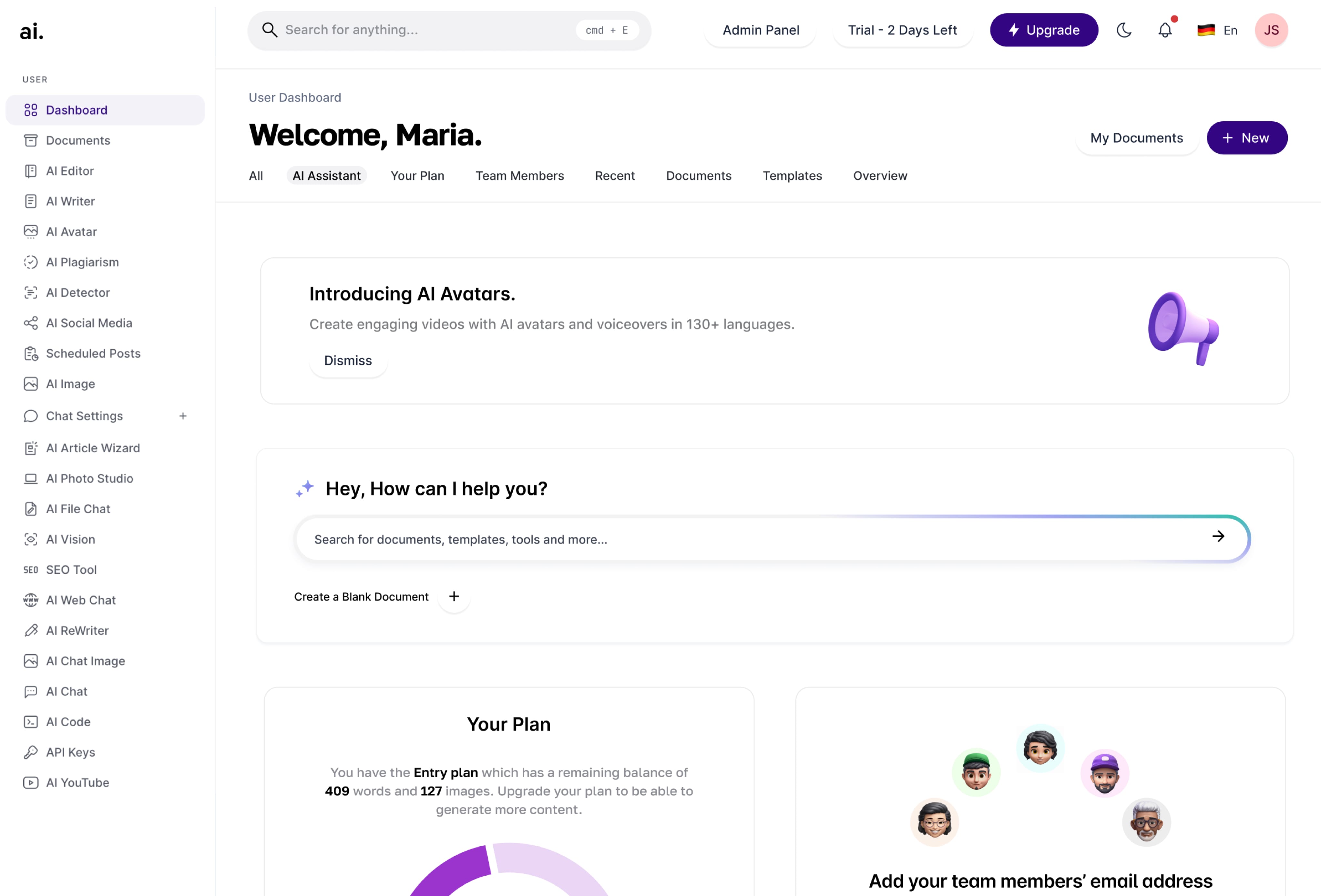The height and width of the screenshot is (896, 1321).
Task: Click Upgrade plan button
Action: coord(1044,29)
